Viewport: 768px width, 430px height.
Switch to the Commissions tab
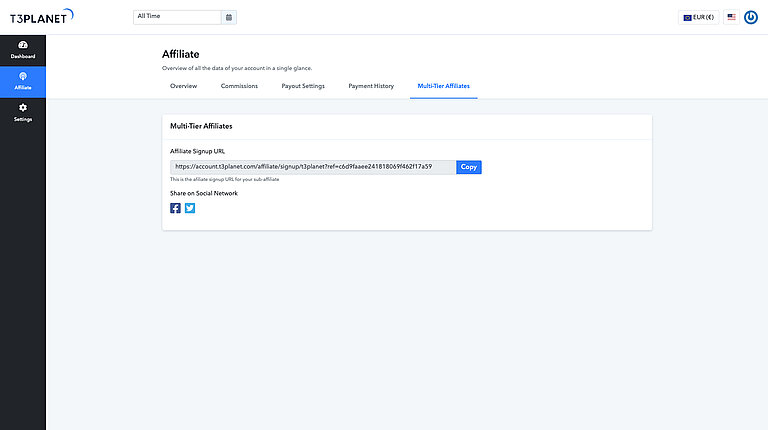point(239,86)
